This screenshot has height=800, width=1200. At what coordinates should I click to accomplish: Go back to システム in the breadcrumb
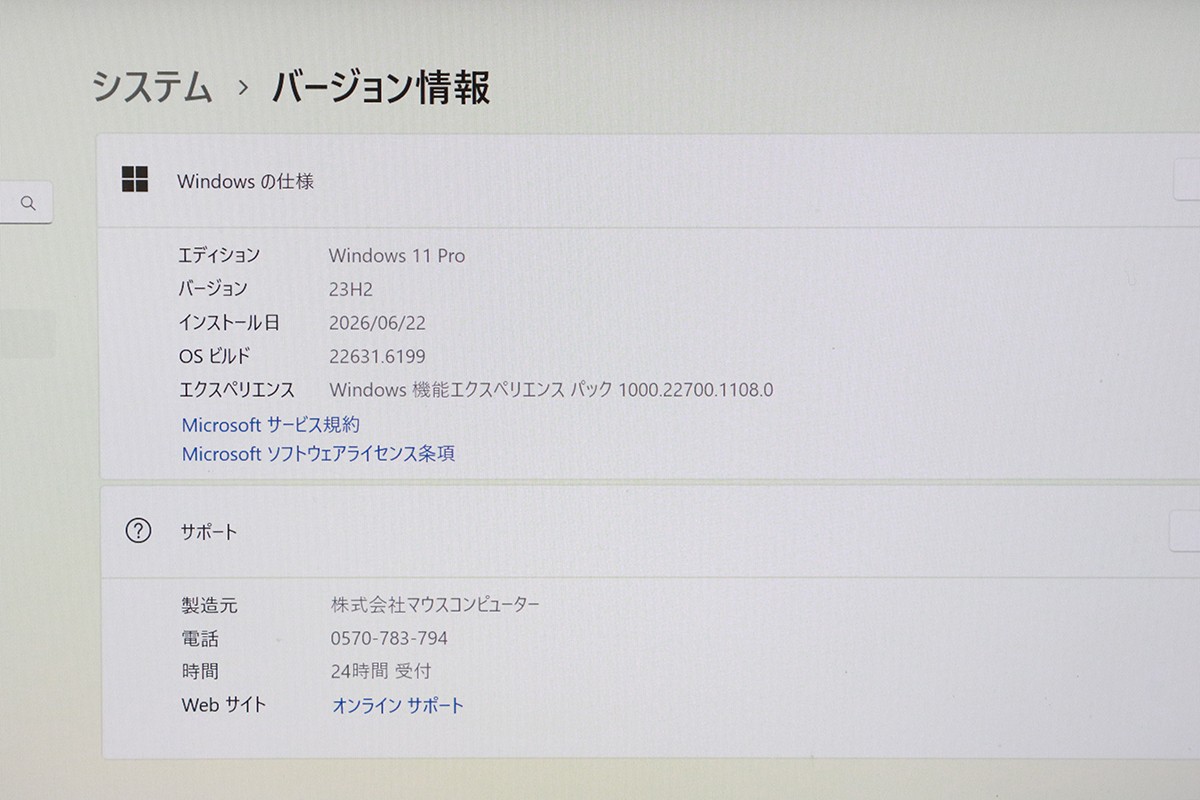152,87
